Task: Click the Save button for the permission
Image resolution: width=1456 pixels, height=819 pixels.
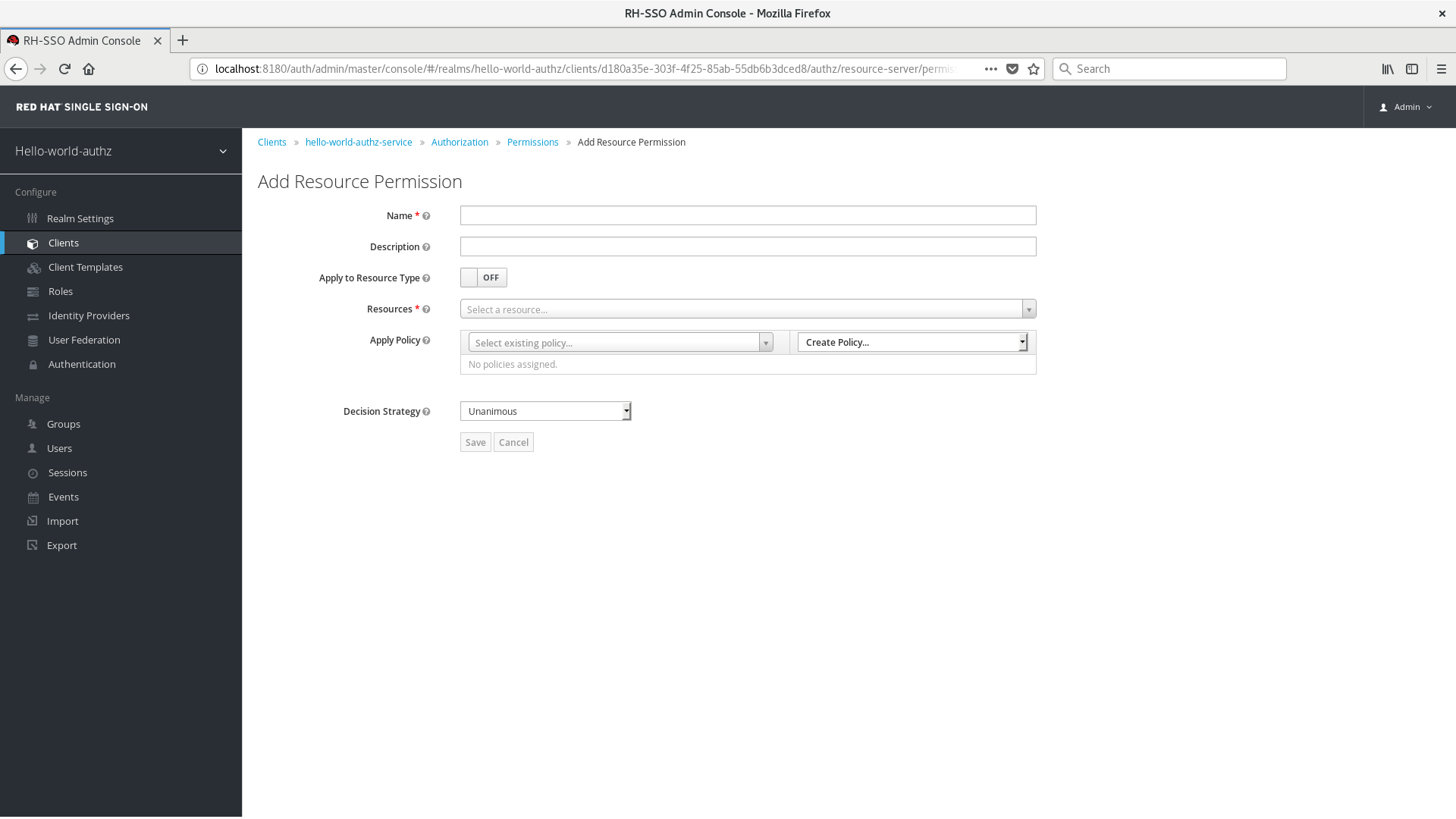Action: [476, 442]
